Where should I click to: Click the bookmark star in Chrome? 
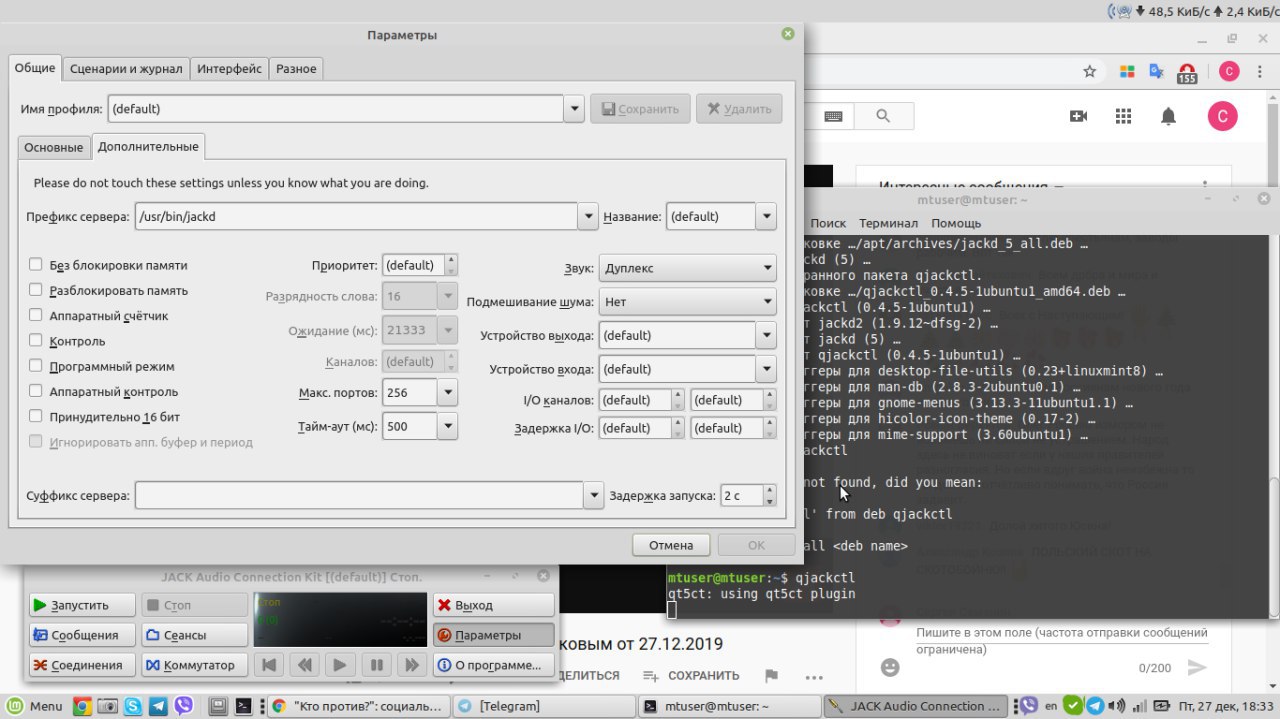click(1090, 71)
